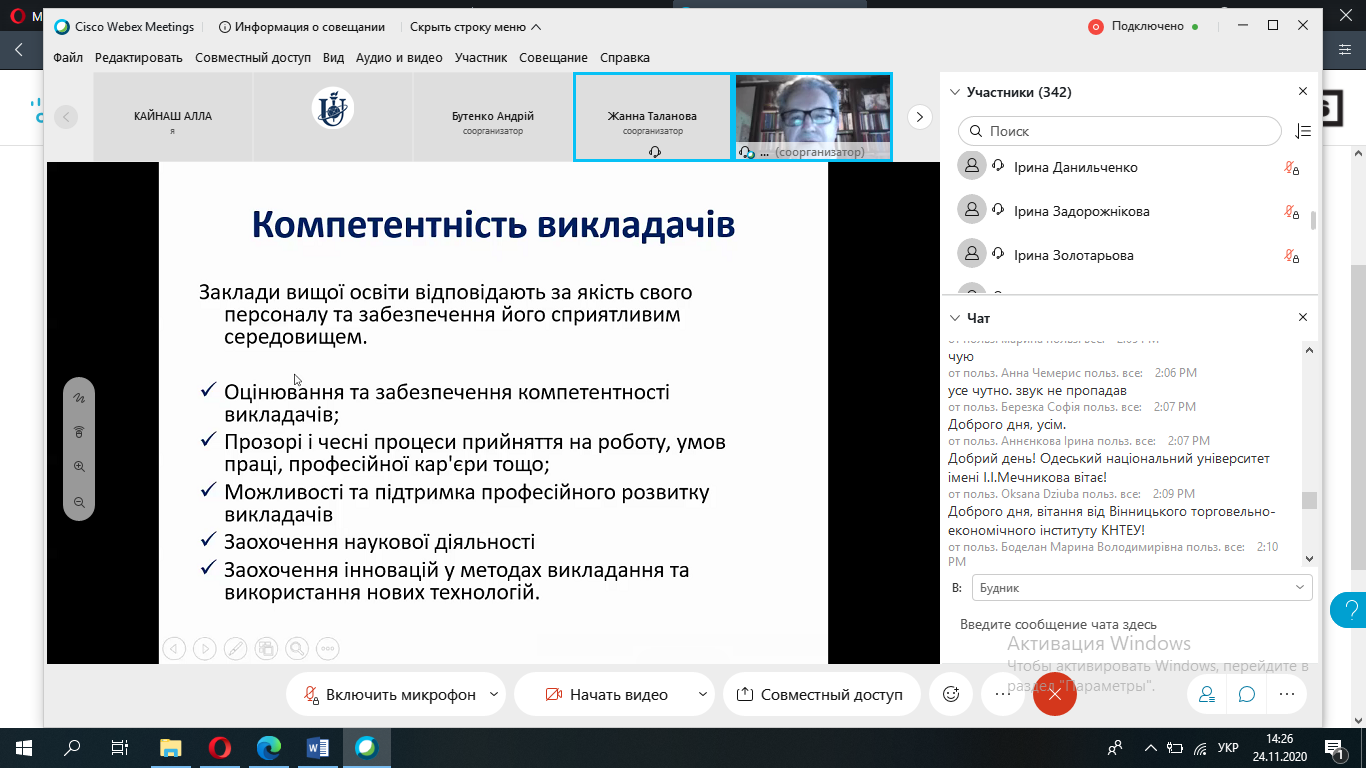Open the Совместный доступ menu

(x=253, y=57)
